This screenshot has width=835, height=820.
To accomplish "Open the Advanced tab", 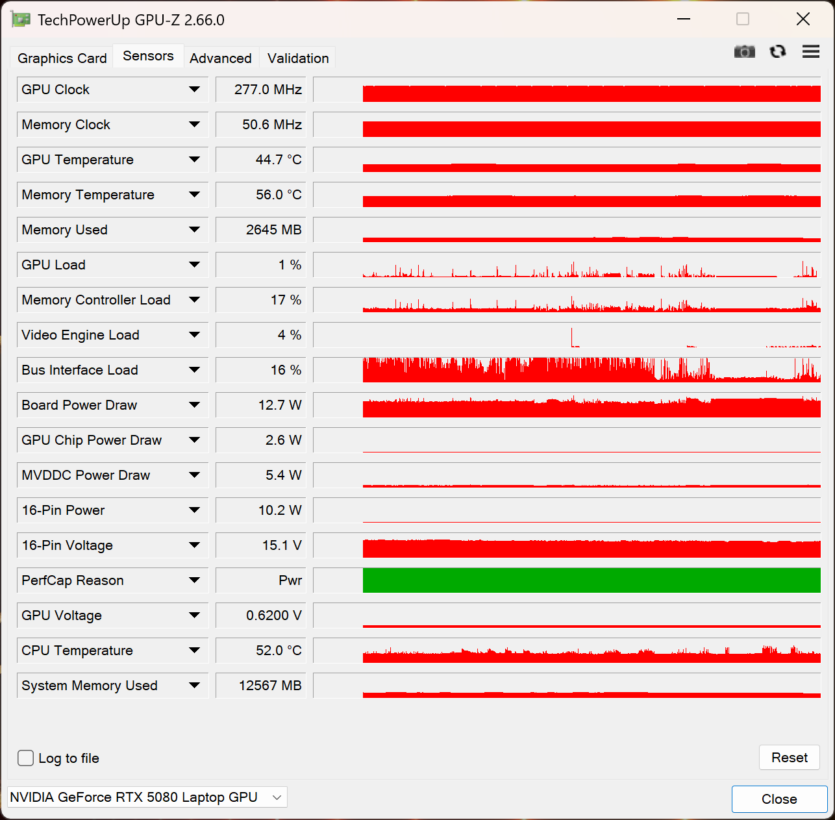I will tap(220, 58).
